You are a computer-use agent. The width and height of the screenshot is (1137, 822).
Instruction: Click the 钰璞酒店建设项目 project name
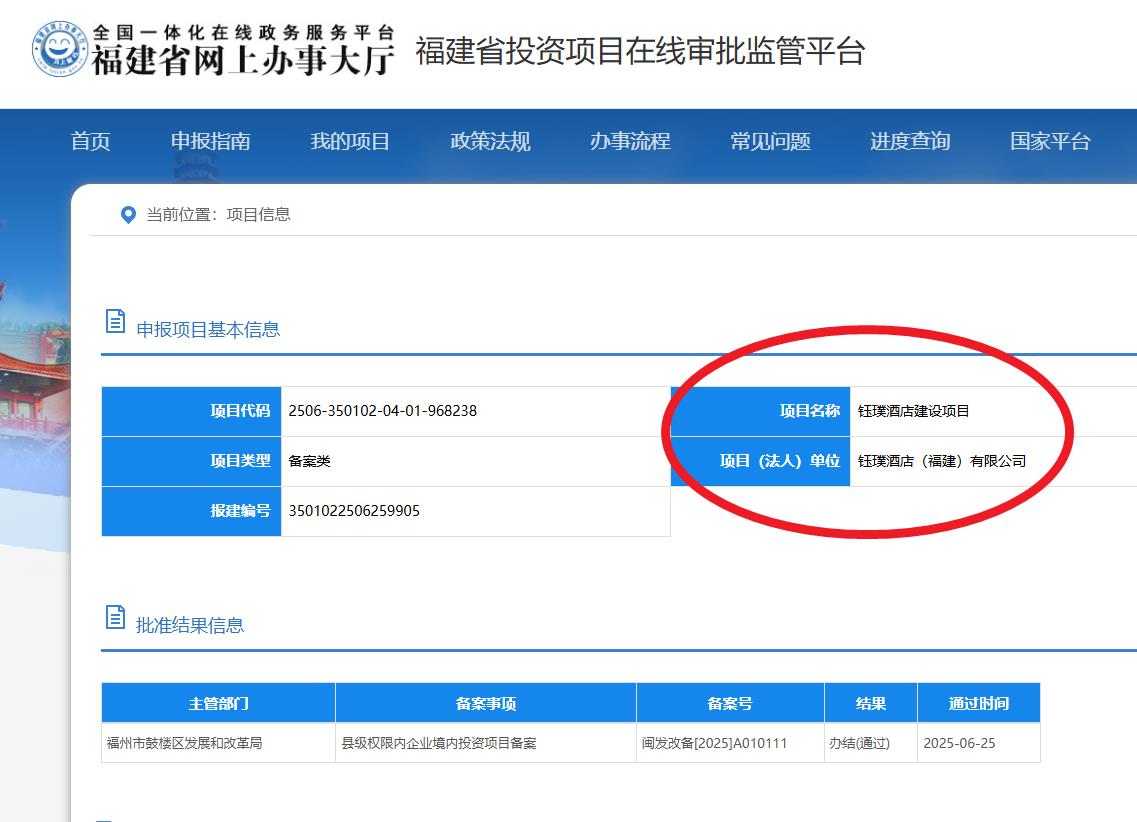914,411
